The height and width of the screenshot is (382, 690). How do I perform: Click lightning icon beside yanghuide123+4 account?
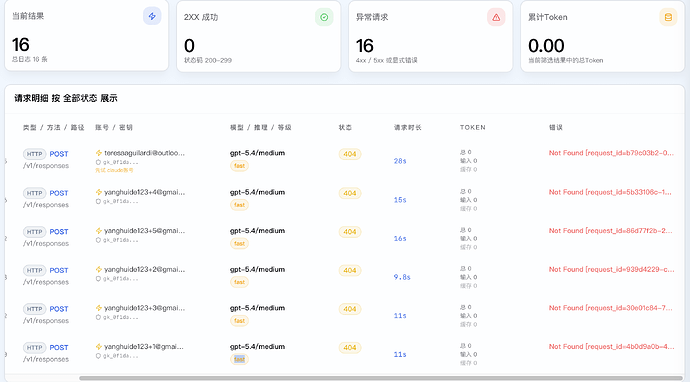coord(99,192)
